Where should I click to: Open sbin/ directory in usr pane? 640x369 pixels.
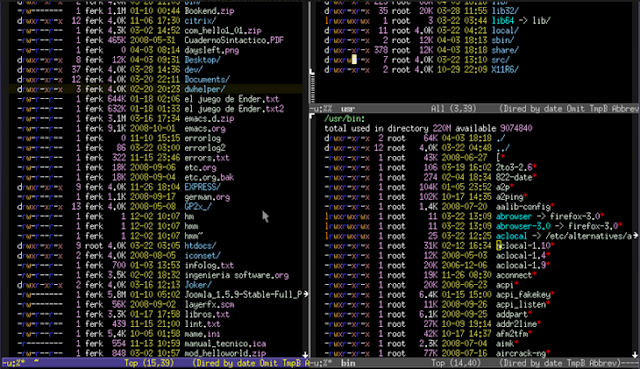502,40
